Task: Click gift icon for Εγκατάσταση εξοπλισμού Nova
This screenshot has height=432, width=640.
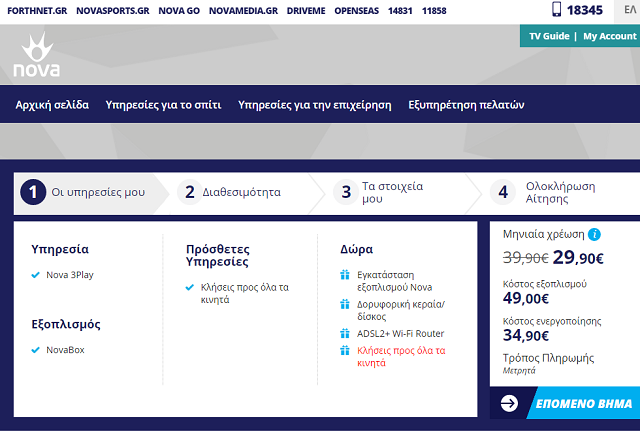Action: click(345, 275)
